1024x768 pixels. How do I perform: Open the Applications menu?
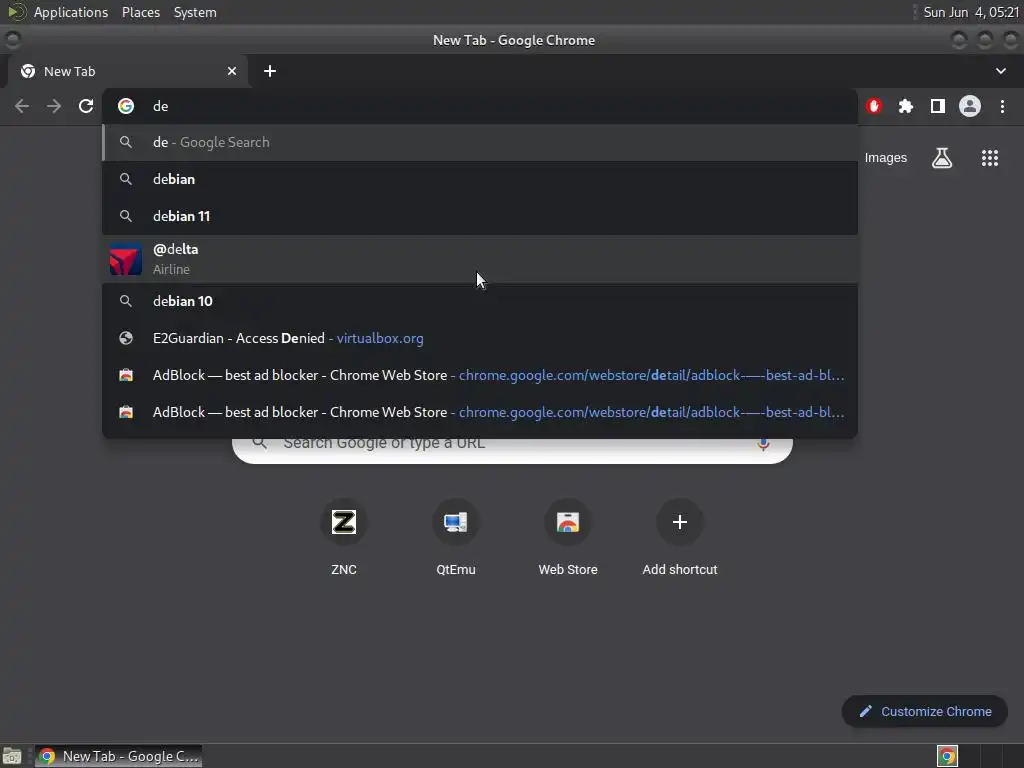coord(71,12)
